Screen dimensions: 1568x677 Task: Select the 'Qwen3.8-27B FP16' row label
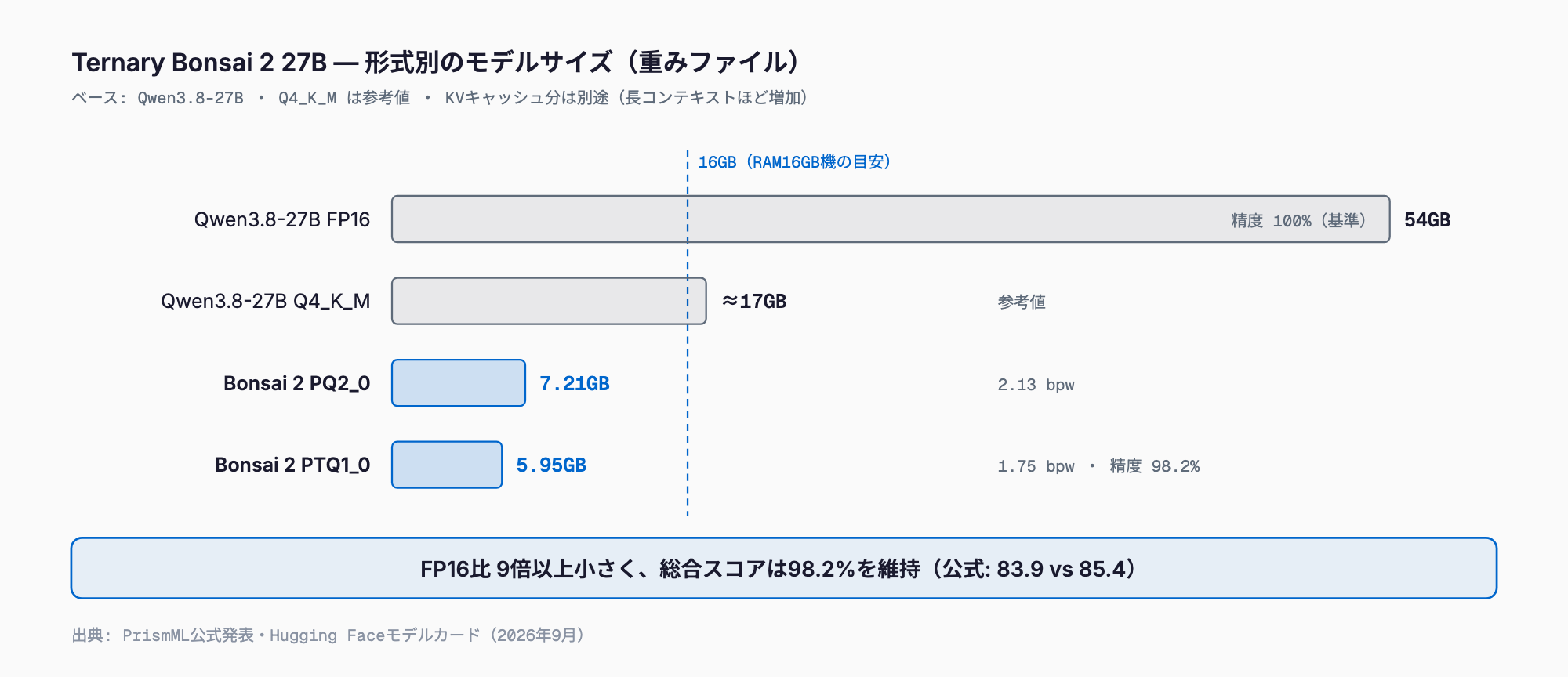click(282, 219)
